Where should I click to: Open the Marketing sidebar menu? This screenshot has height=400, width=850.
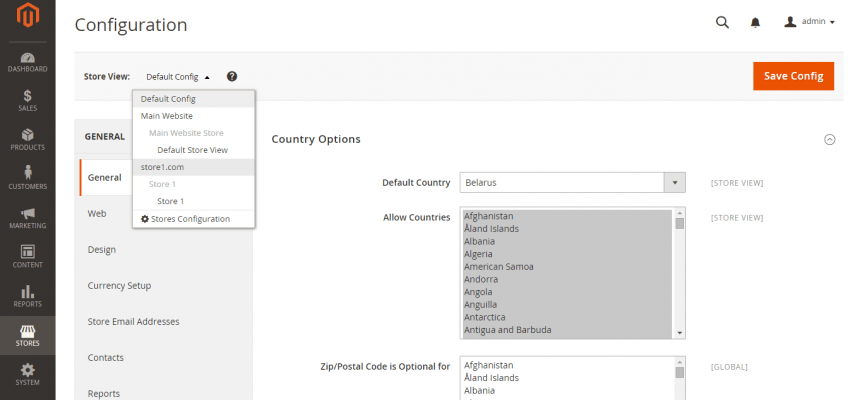[28, 218]
